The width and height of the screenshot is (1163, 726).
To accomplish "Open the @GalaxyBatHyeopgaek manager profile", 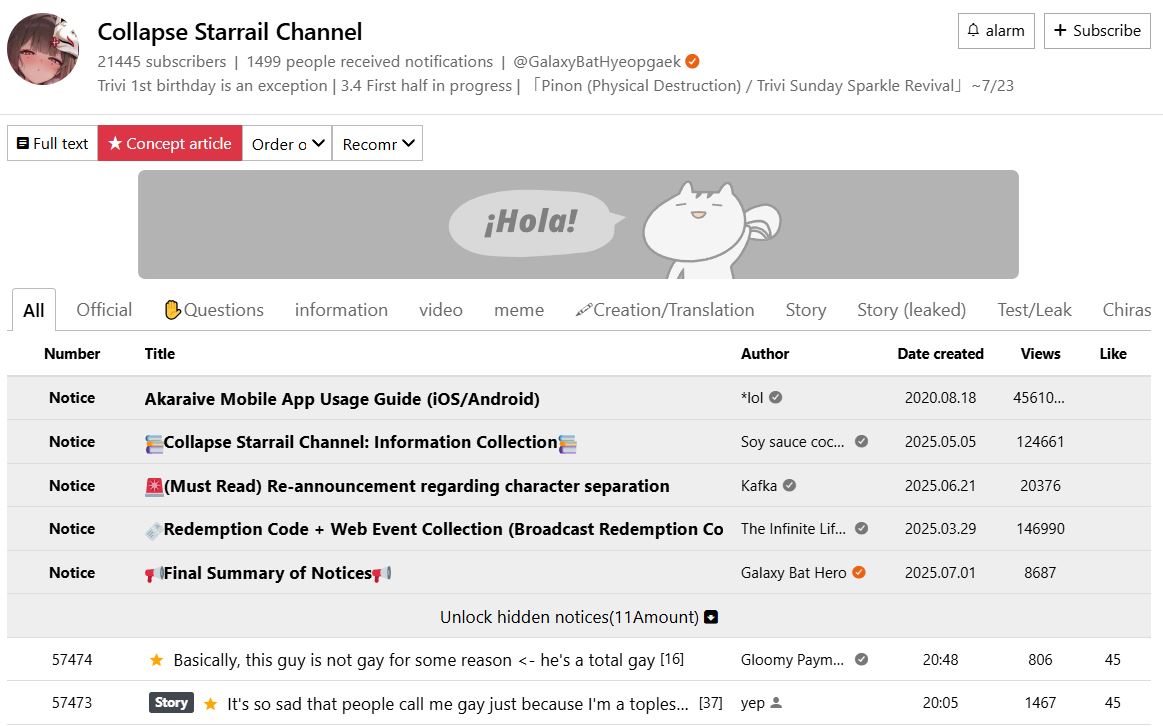I will point(596,62).
